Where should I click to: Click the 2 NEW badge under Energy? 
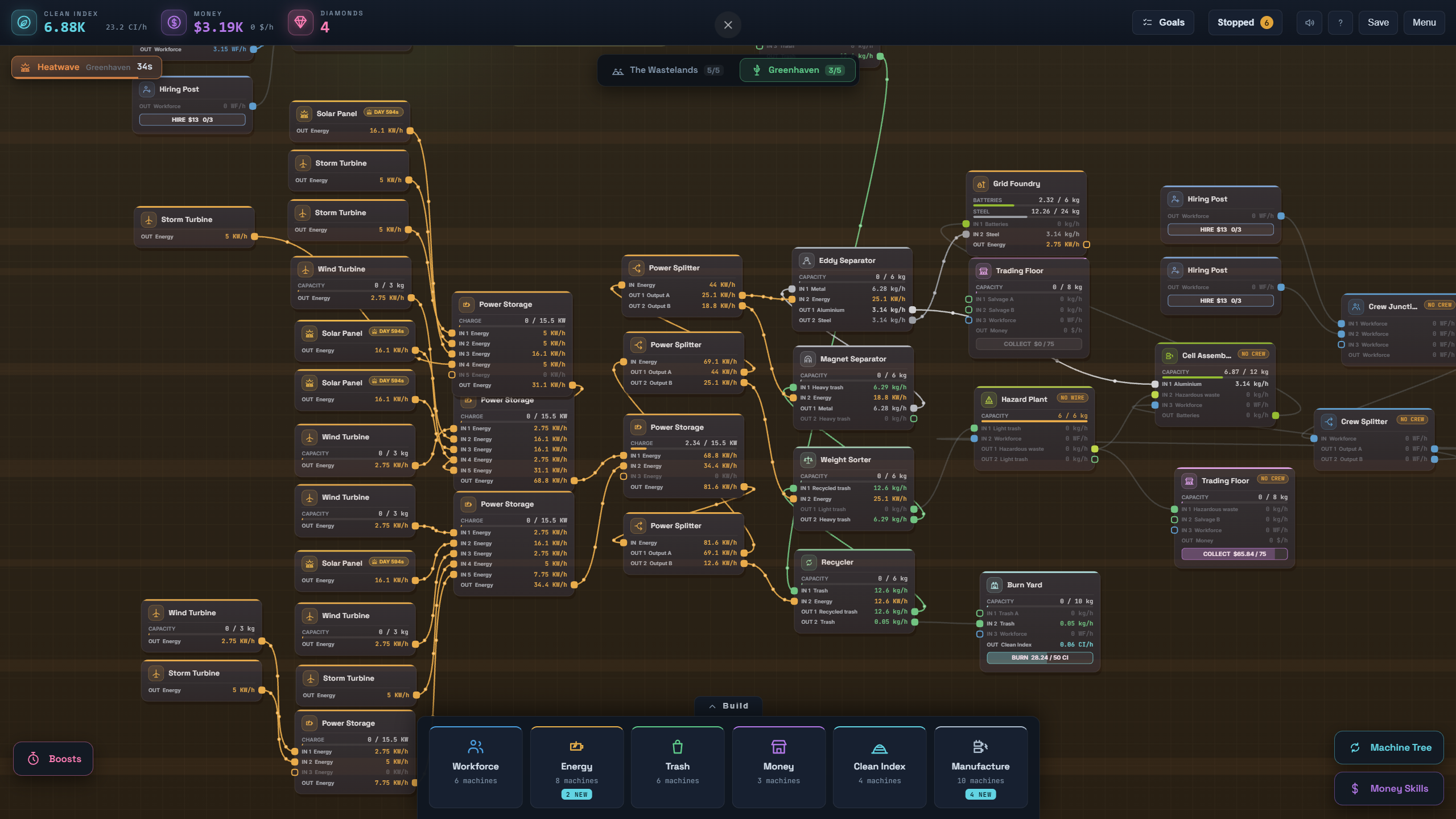(577, 795)
